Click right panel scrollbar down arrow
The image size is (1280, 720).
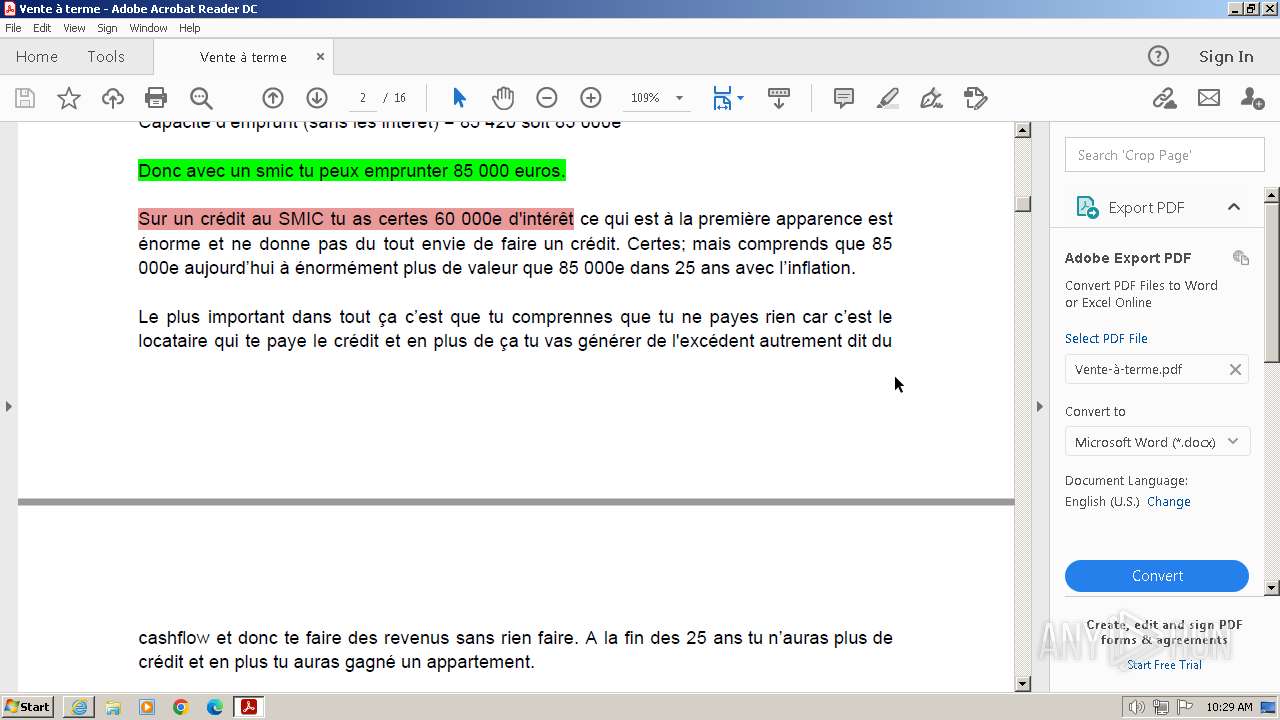pos(1272,588)
